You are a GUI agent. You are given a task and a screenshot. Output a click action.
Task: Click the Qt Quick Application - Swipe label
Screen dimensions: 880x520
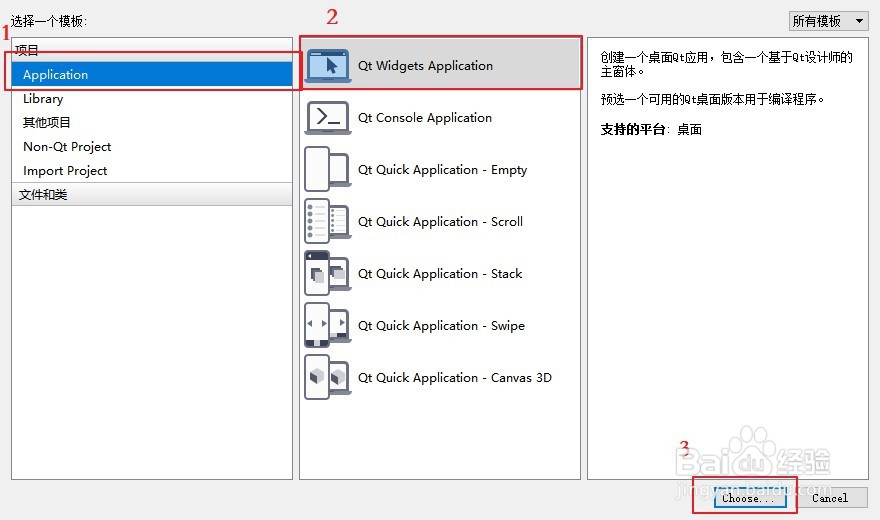point(442,326)
